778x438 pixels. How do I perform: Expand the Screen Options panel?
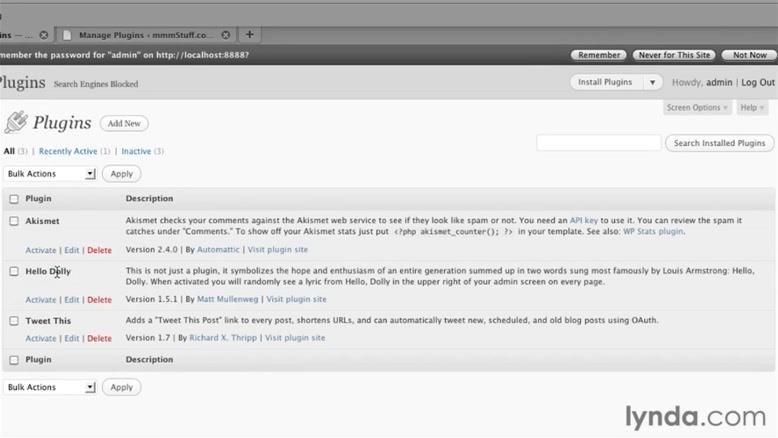pyautogui.click(x=697, y=107)
